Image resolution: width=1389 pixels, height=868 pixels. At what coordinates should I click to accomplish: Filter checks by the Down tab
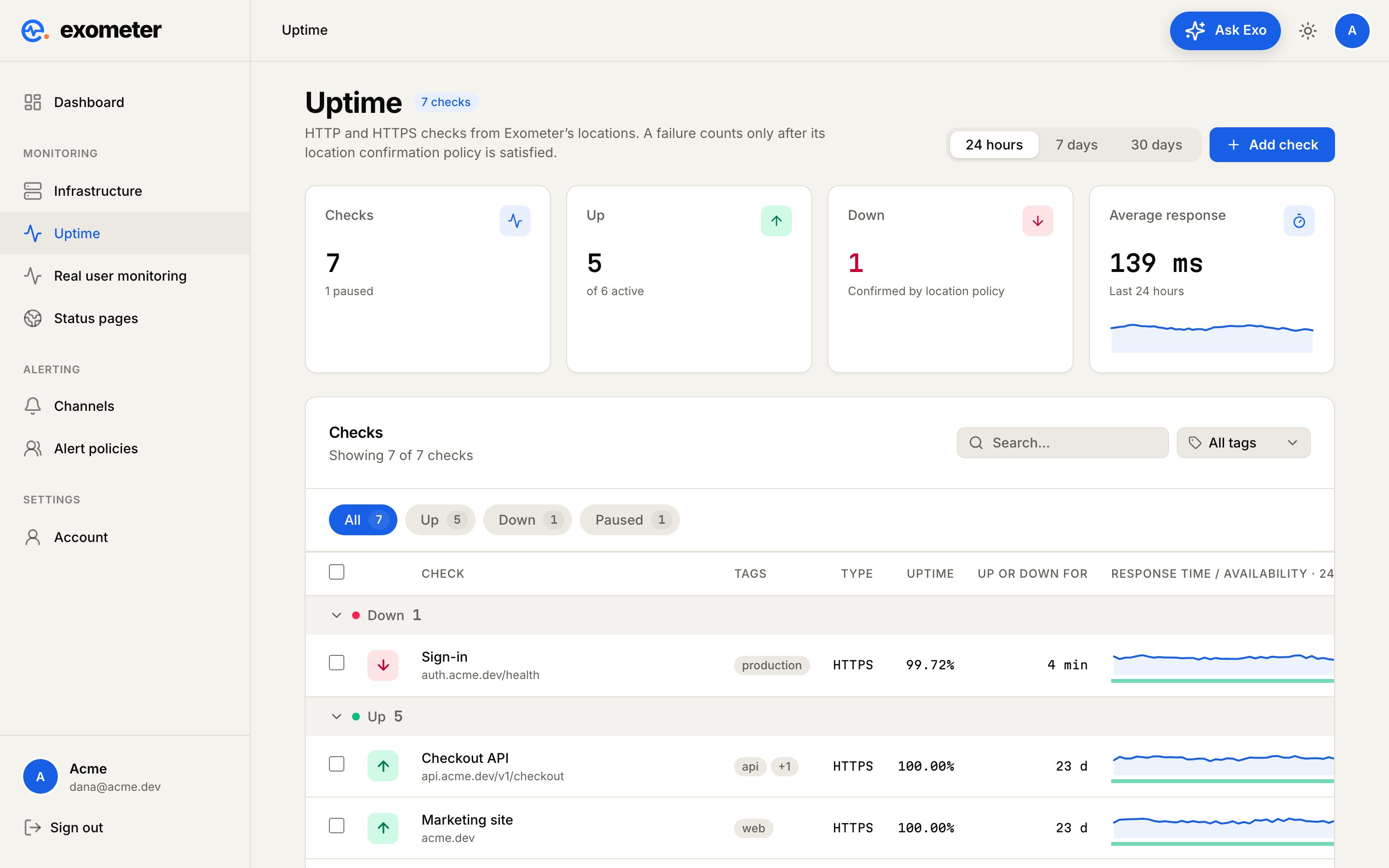point(528,519)
